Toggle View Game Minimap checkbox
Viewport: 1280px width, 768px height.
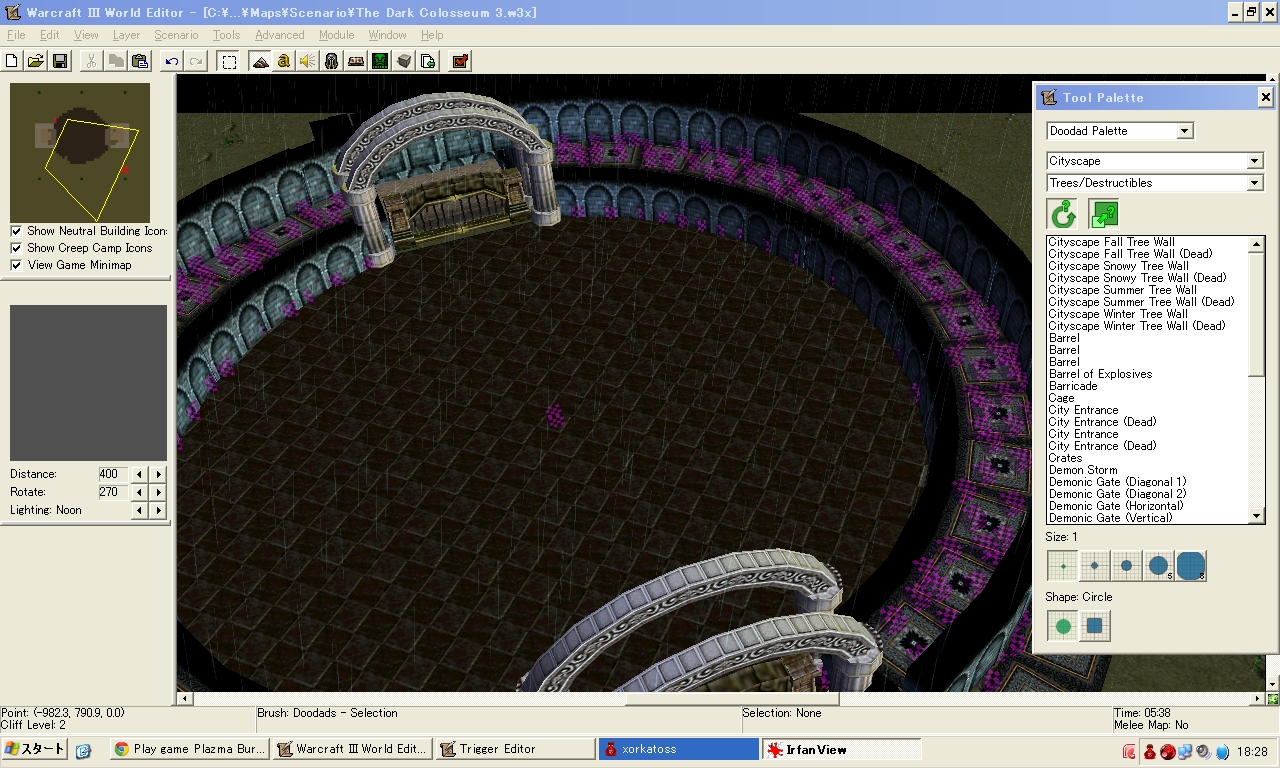(16, 265)
